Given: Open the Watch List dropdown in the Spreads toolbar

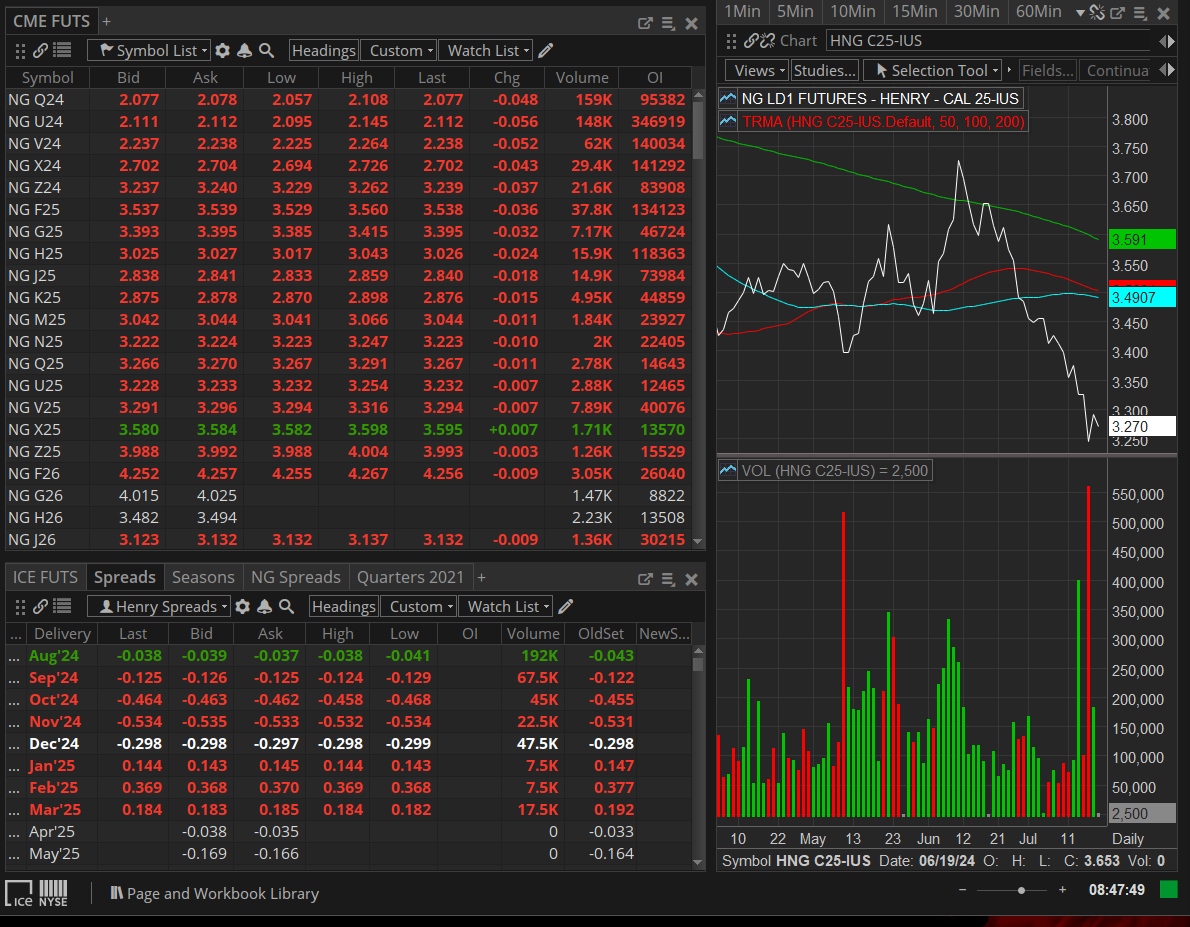Looking at the screenshot, I should [505, 606].
